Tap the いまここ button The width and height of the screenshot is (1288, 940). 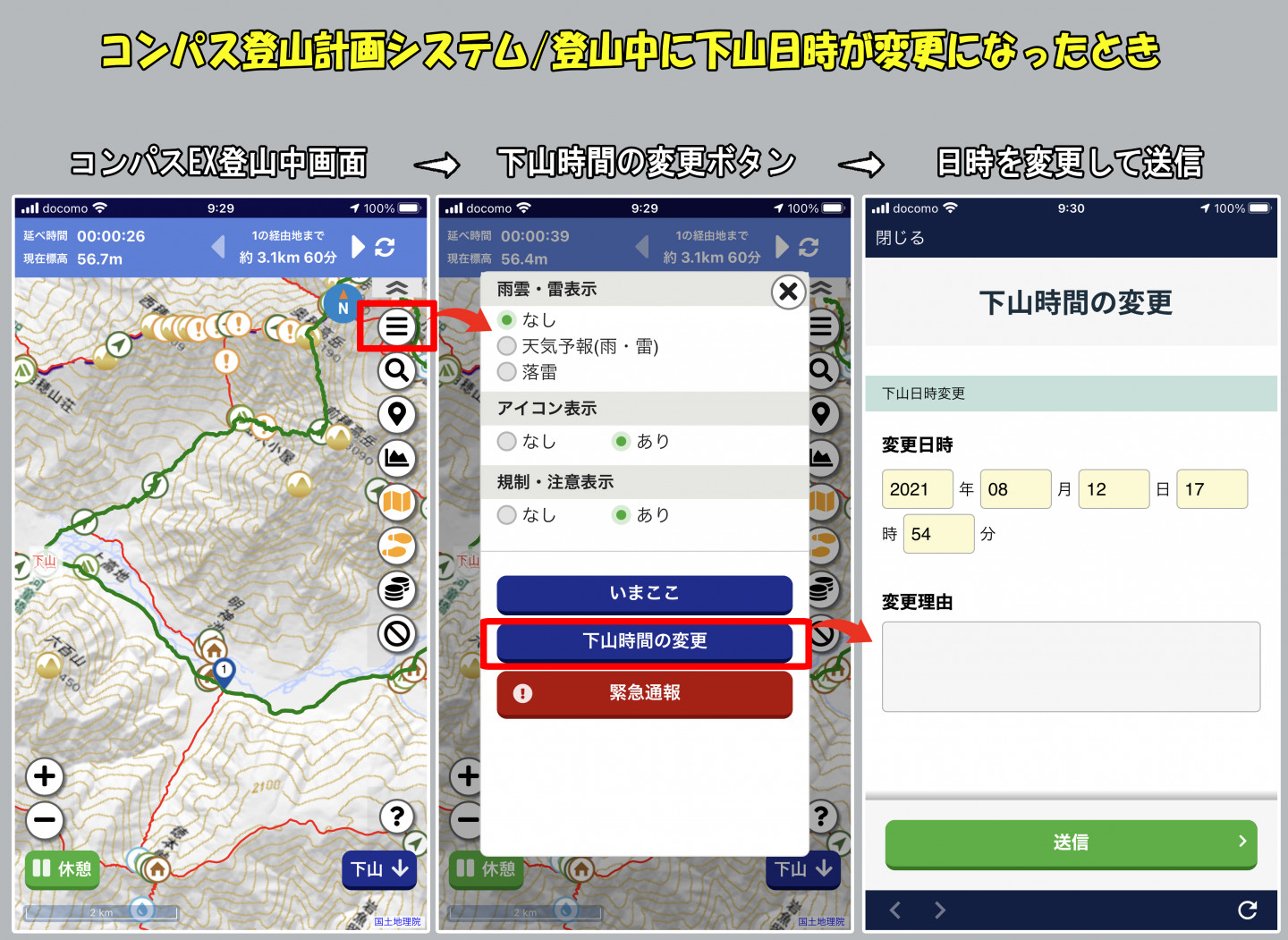tap(644, 593)
